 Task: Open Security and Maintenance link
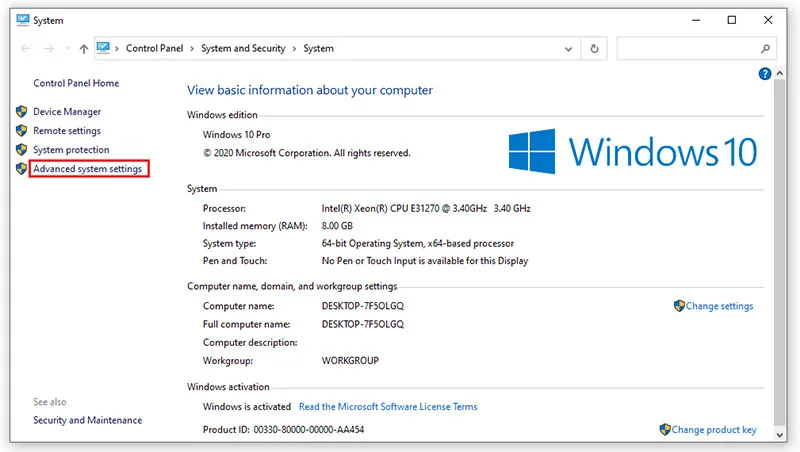click(x=88, y=420)
